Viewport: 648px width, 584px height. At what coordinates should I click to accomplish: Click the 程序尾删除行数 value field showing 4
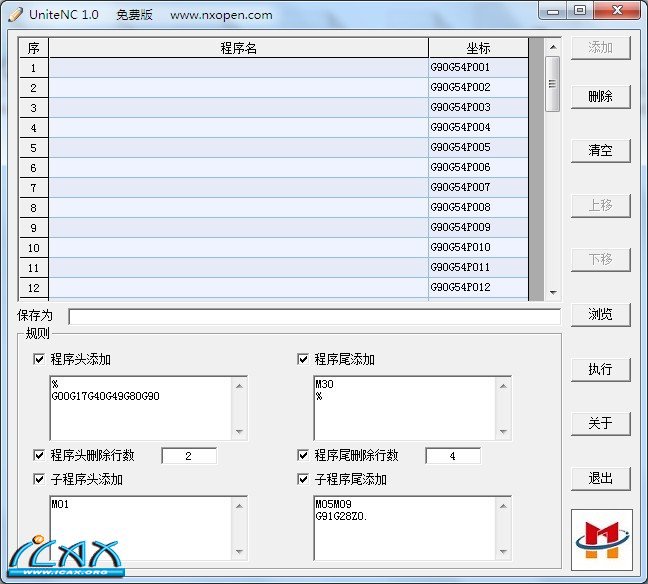[453, 456]
